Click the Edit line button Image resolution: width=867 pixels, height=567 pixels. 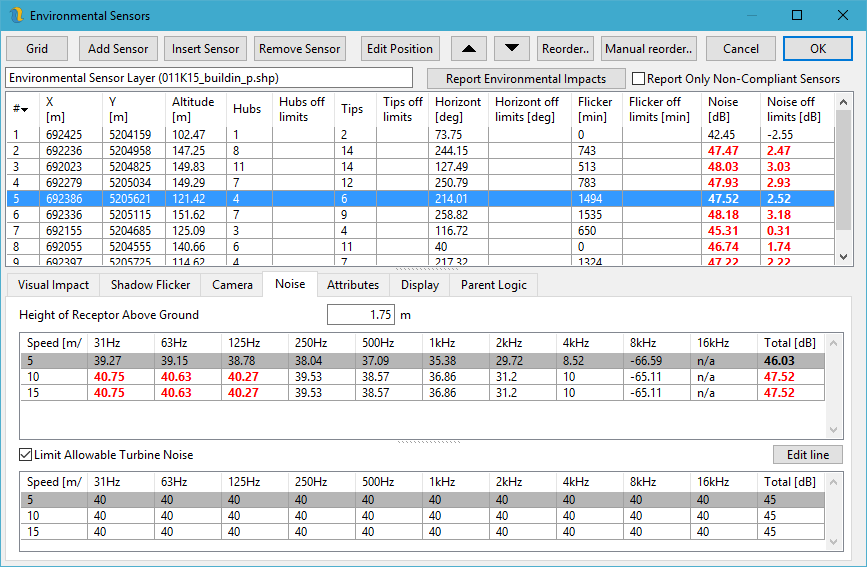[x=807, y=455]
